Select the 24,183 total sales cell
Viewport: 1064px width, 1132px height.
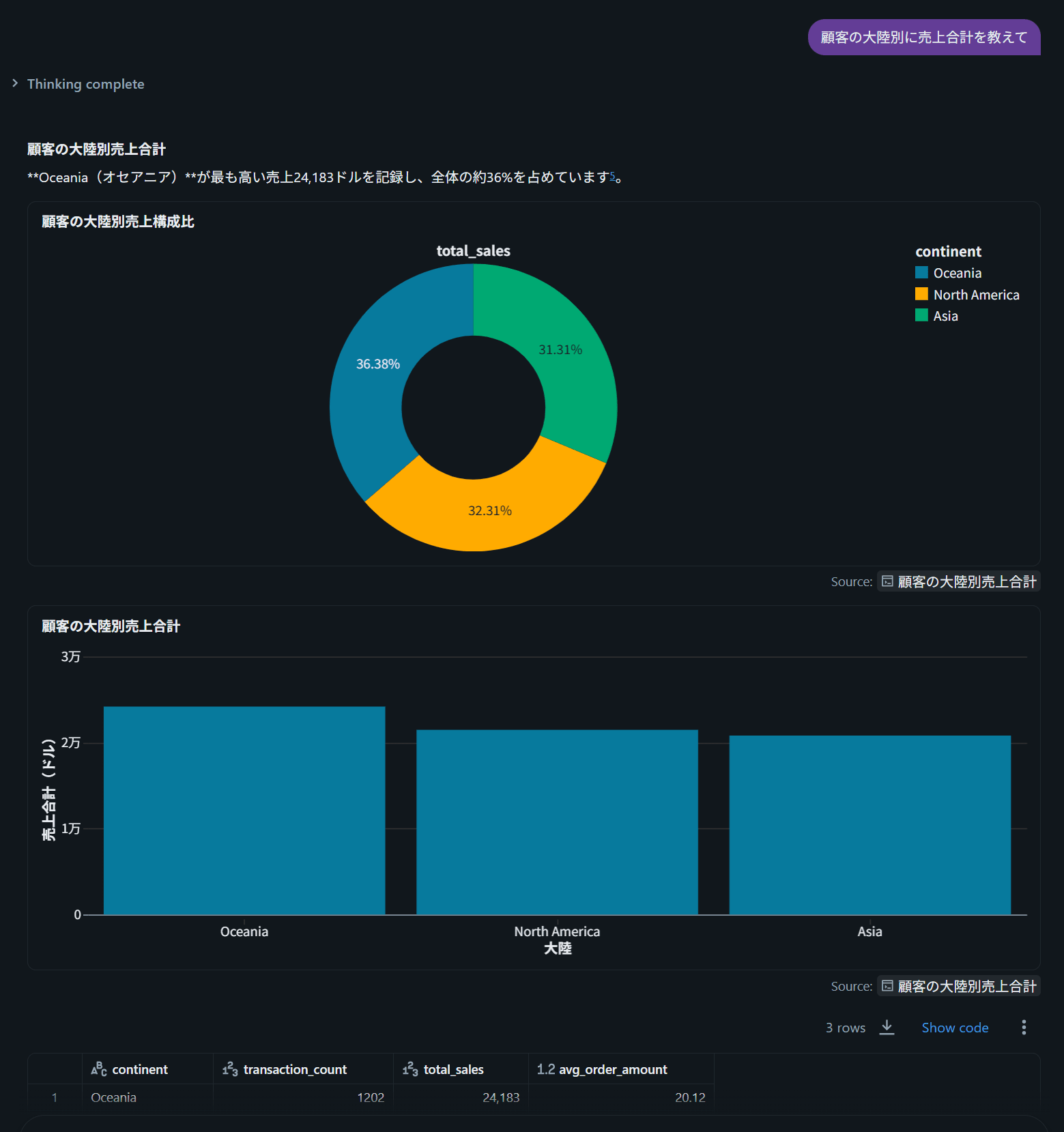coord(461,1097)
